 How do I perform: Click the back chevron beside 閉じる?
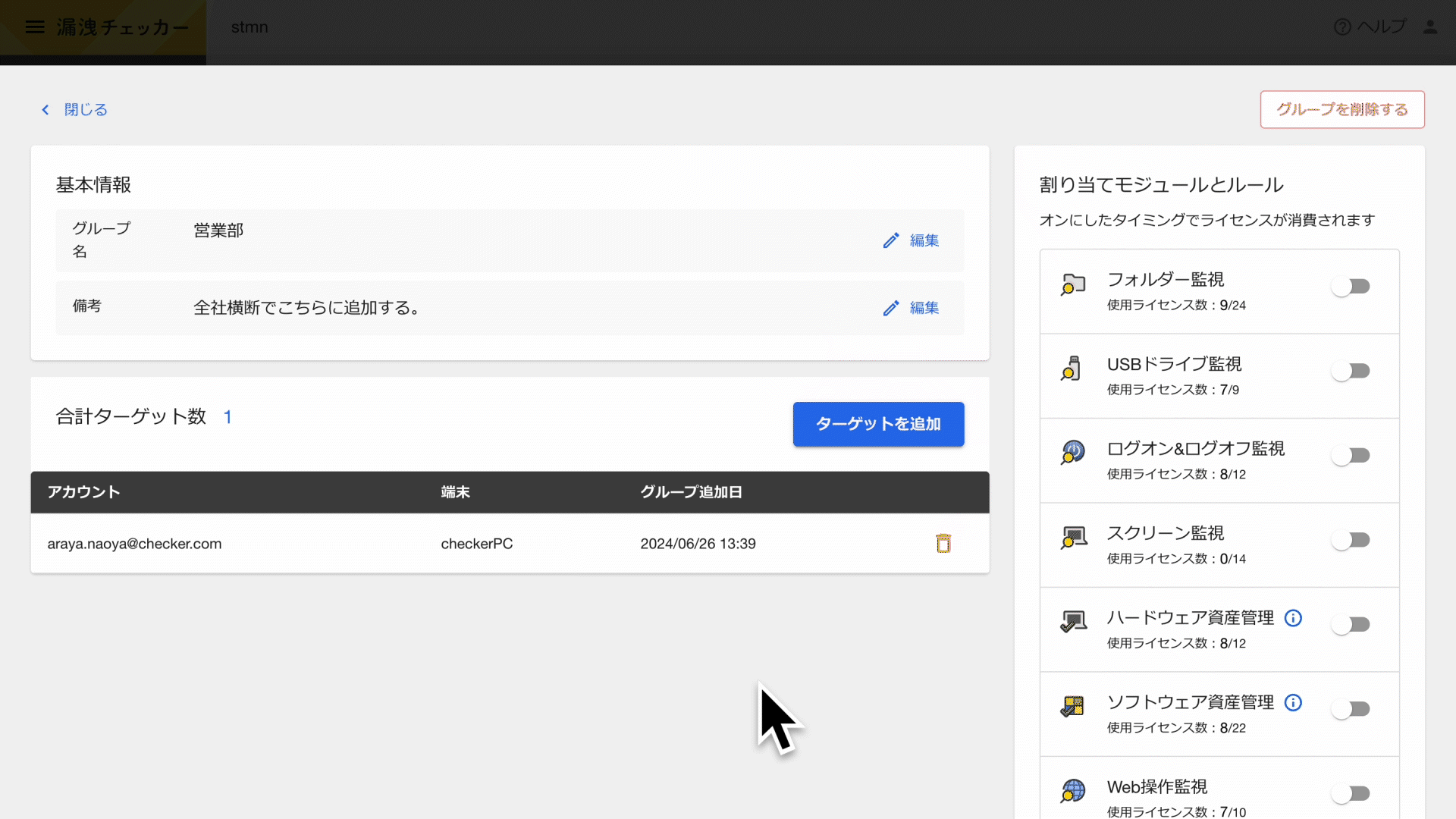(x=45, y=110)
